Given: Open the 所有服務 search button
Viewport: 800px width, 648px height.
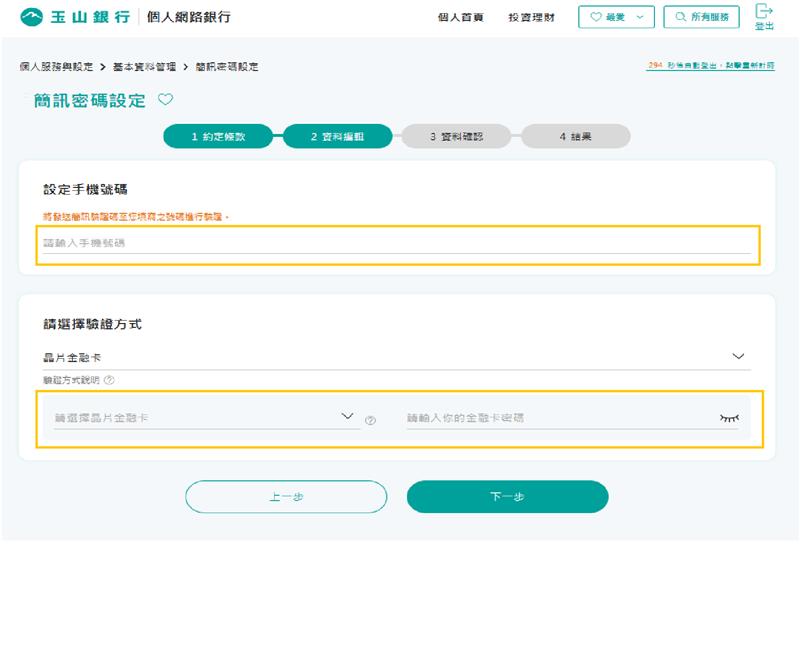Looking at the screenshot, I should tap(701, 17).
